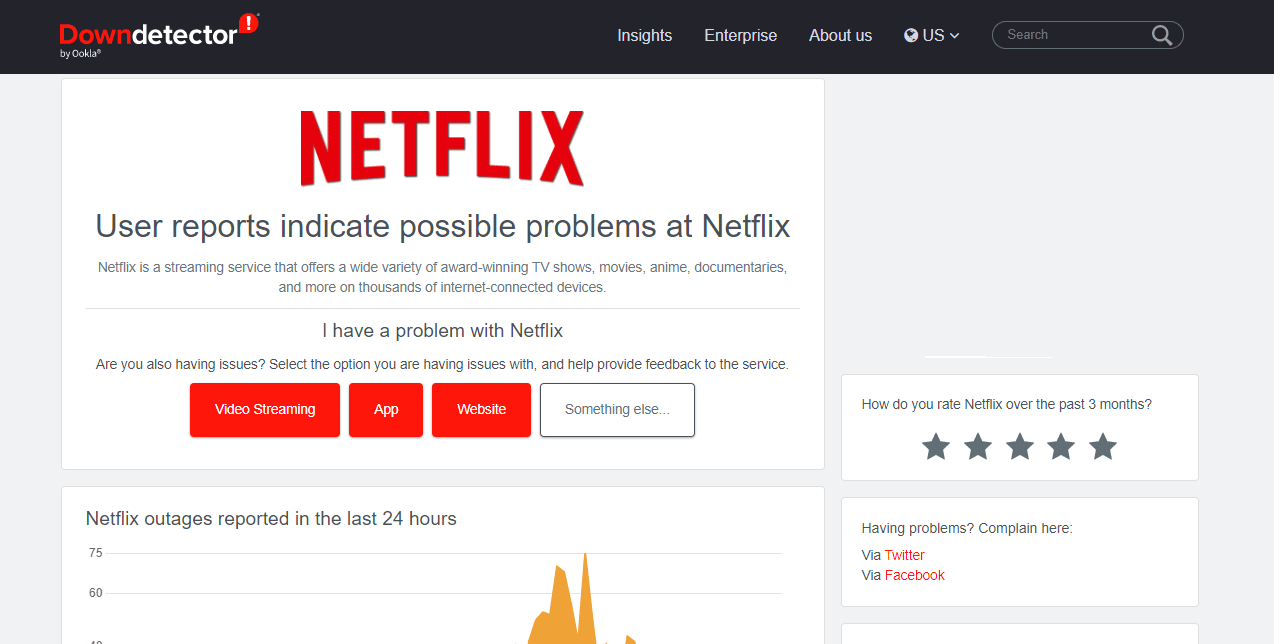The height and width of the screenshot is (644, 1274).
Task: Click the "Having problems? Complain here:" text
Action: (967, 528)
